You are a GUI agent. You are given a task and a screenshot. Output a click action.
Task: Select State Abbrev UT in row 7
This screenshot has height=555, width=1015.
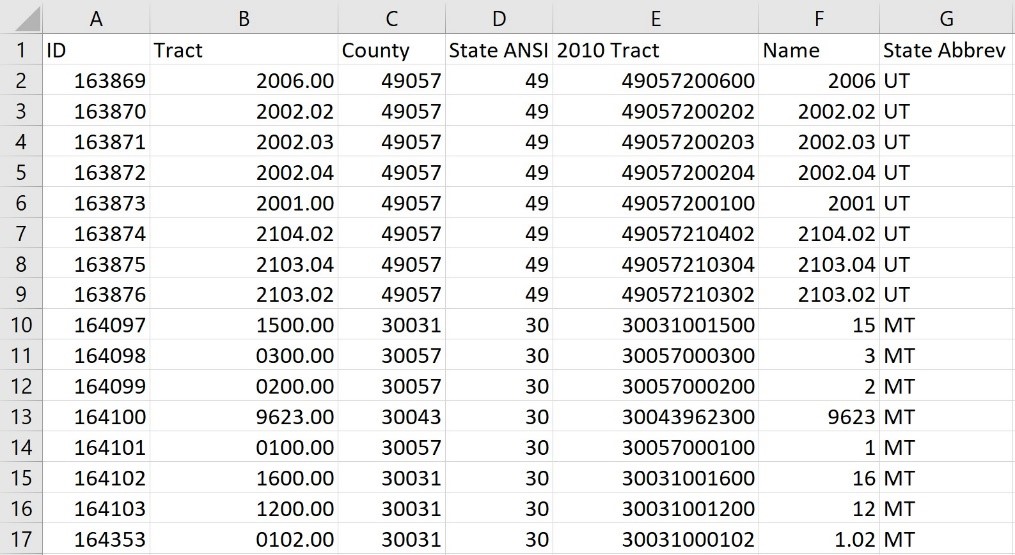click(x=947, y=234)
